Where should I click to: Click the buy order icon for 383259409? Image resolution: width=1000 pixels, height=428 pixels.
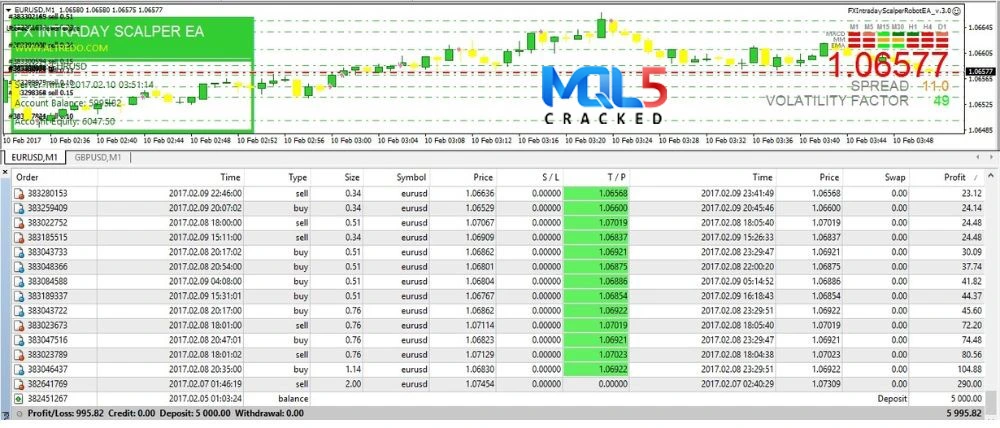(x=19, y=208)
